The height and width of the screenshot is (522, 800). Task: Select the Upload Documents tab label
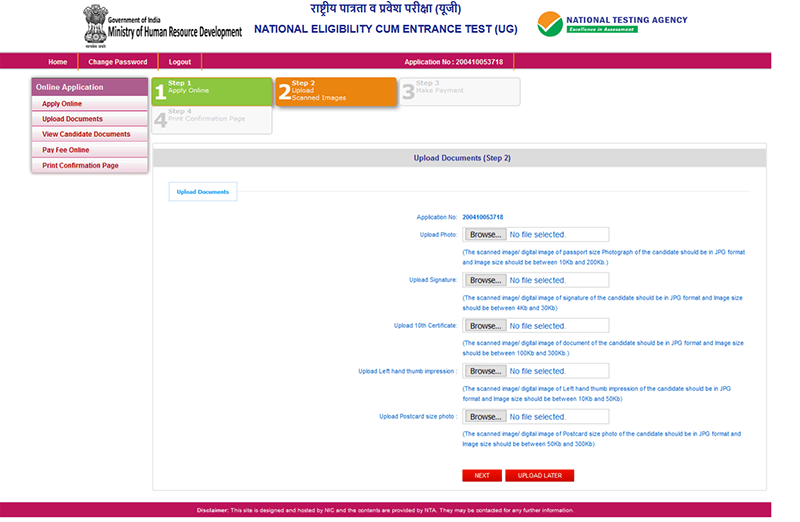tap(203, 192)
